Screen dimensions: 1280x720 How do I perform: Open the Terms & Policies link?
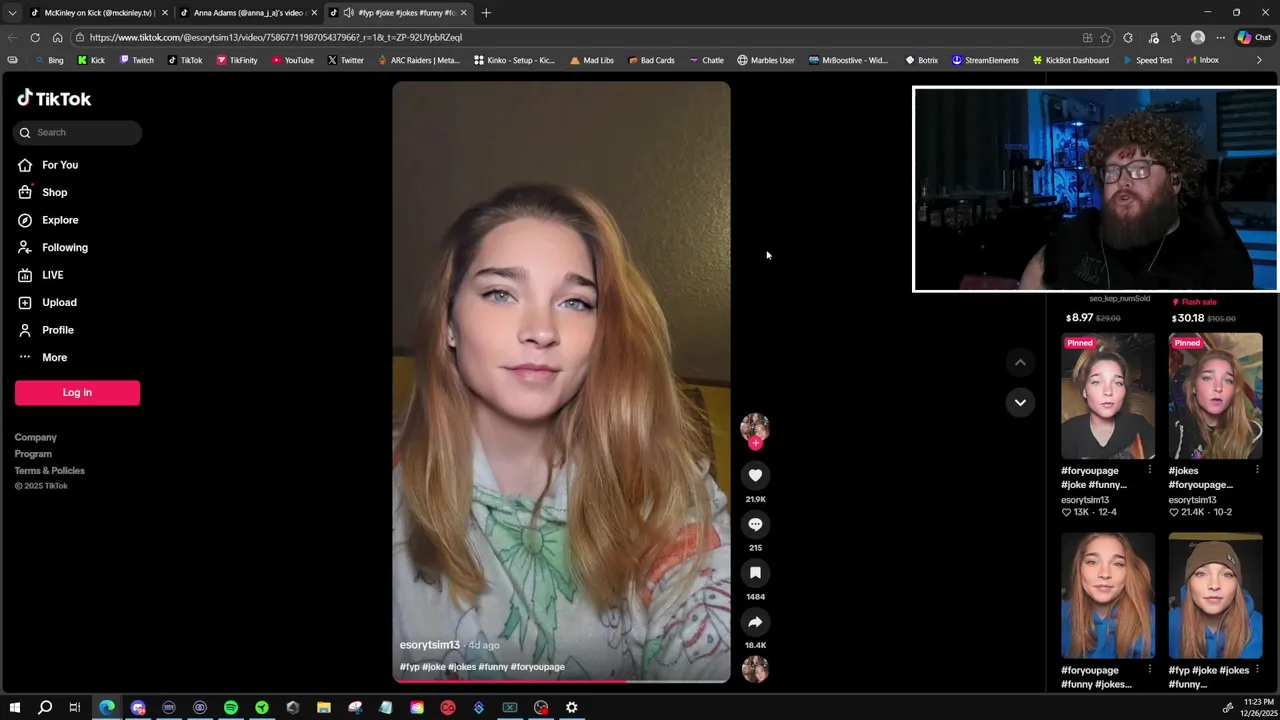49,470
